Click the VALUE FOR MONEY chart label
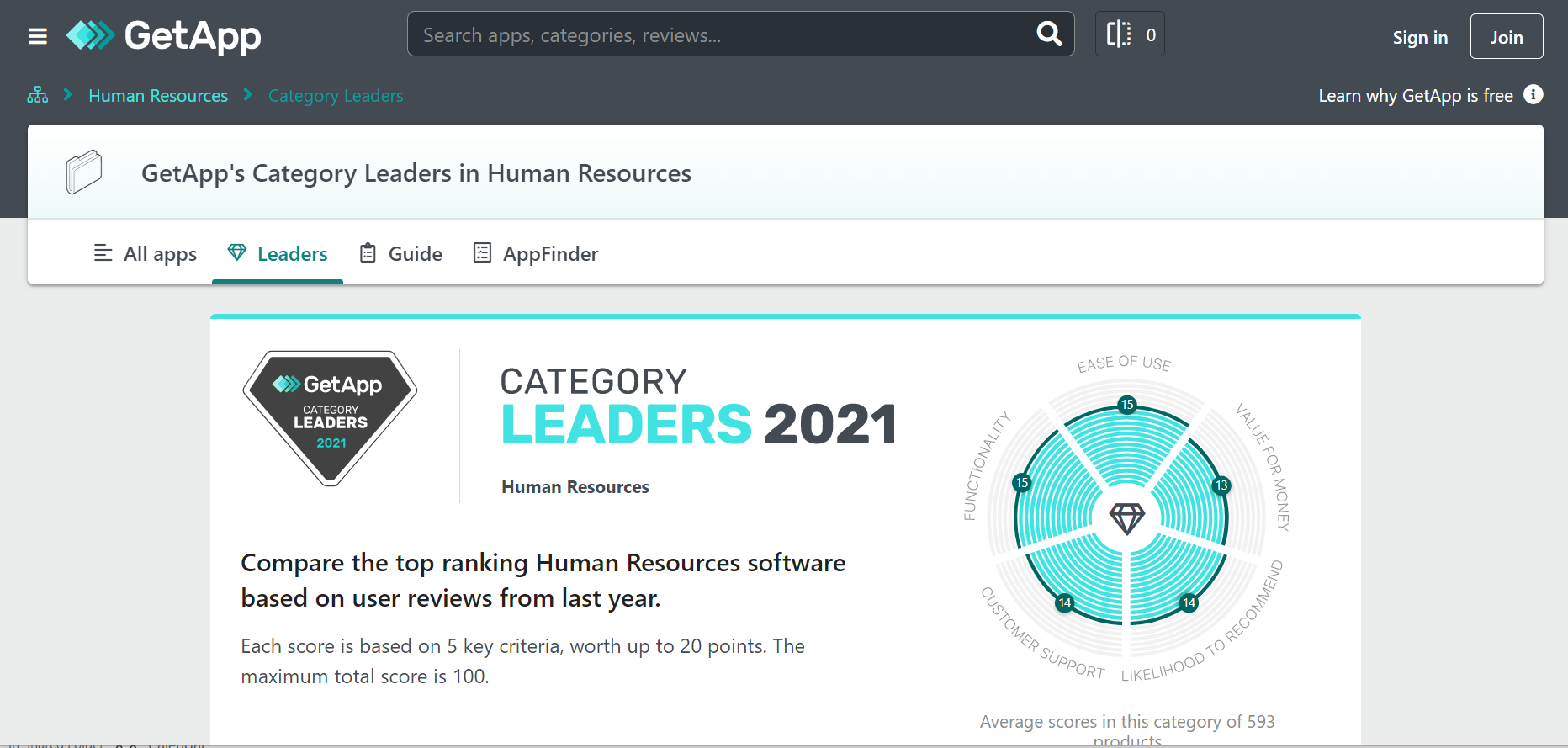This screenshot has width=1568, height=748. 1263,466
